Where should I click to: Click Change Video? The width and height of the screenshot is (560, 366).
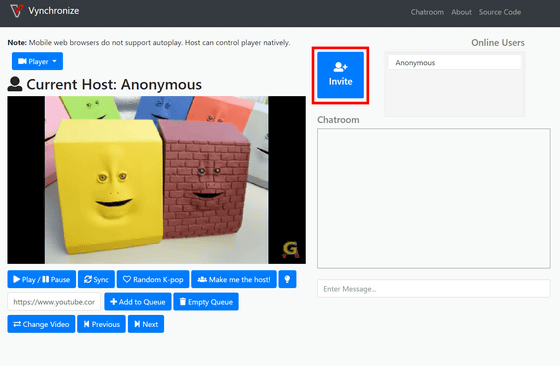[41, 324]
